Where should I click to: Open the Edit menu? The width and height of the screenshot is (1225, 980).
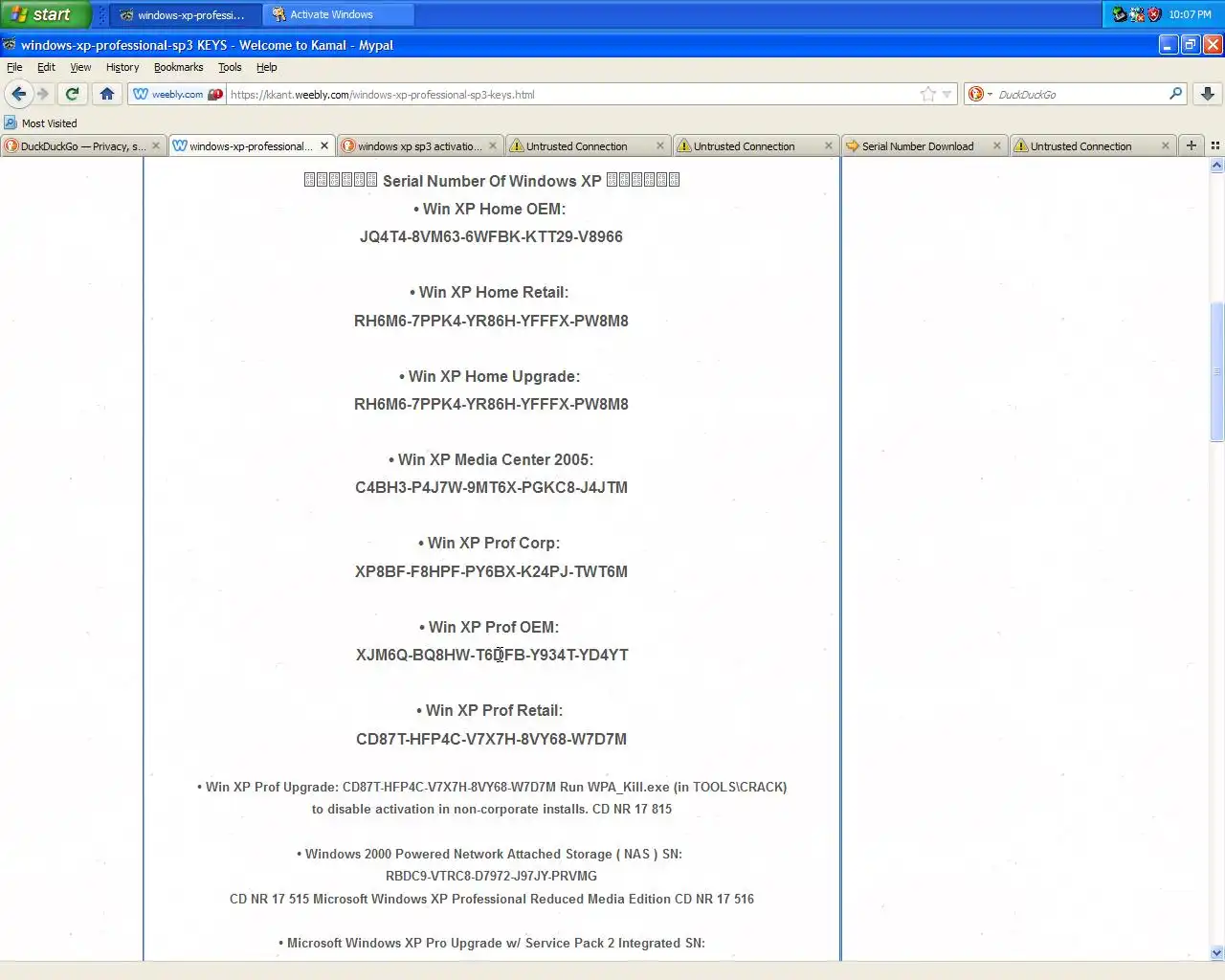click(x=46, y=68)
